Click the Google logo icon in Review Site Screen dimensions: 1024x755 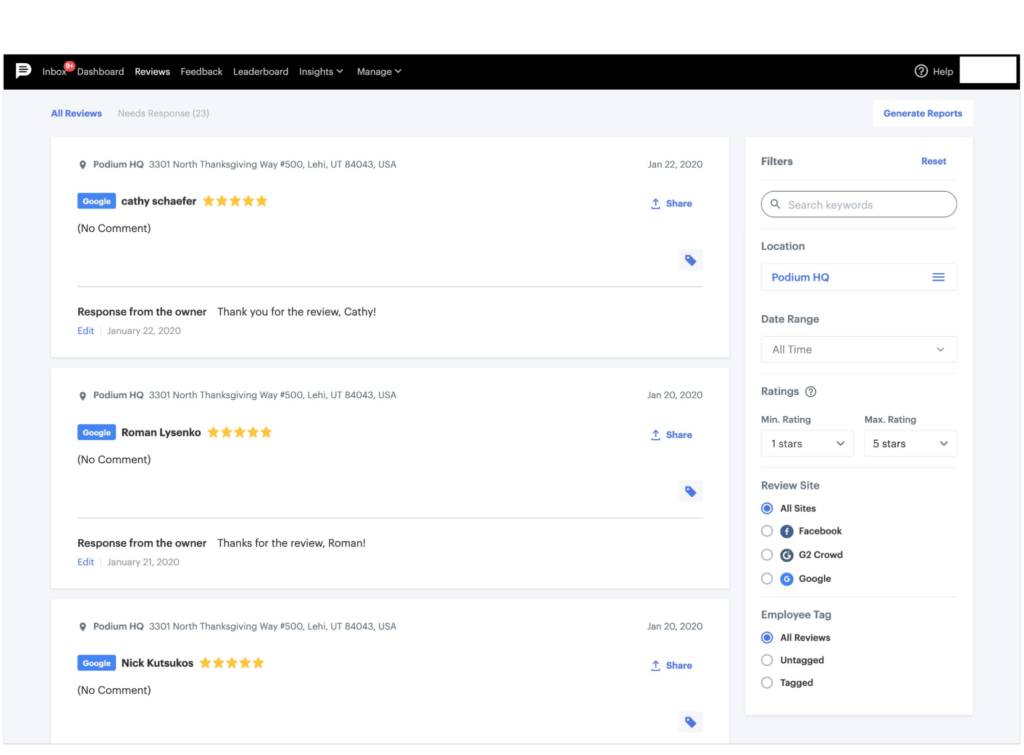pos(787,579)
